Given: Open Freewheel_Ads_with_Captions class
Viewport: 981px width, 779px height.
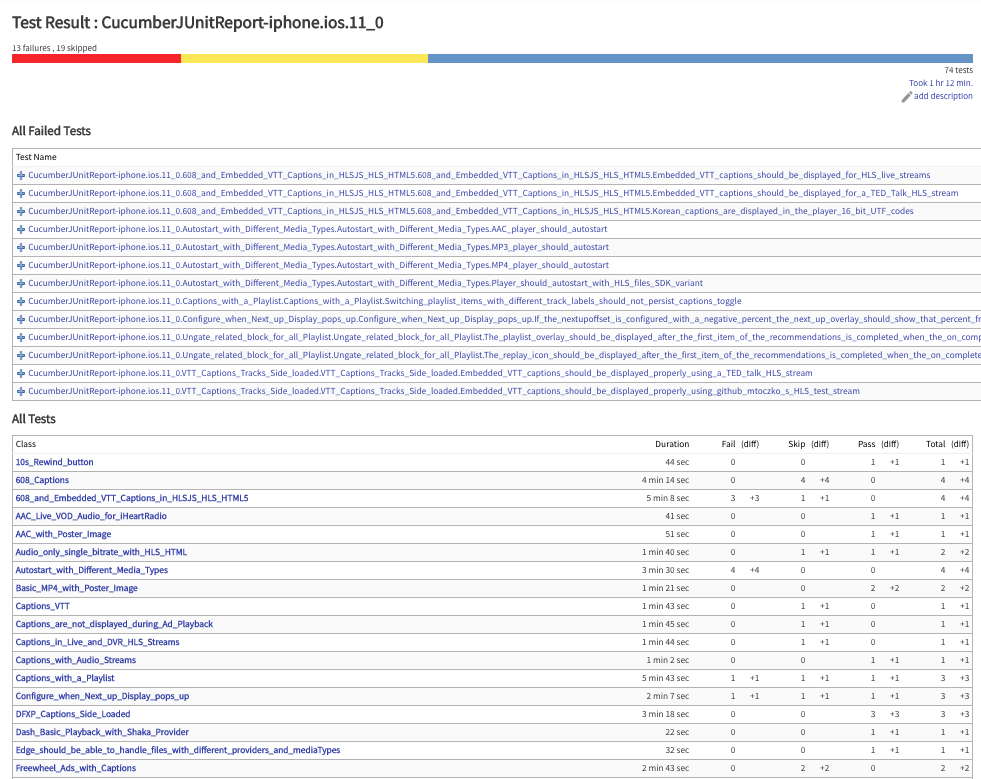Looking at the screenshot, I should tap(76, 769).
